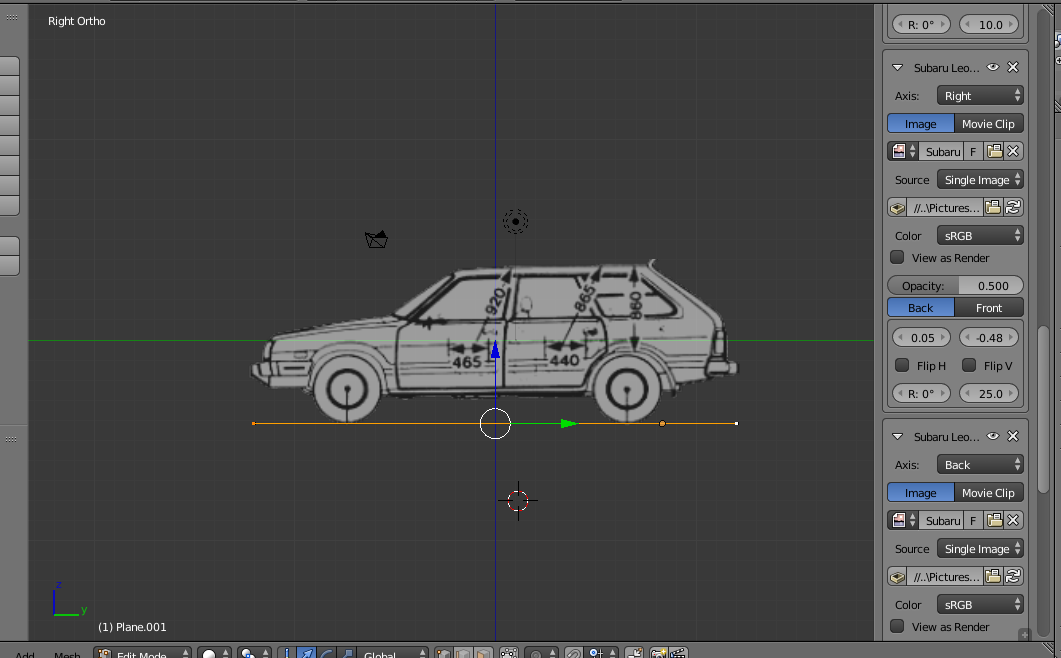Toggle fake user F in Back-axis panel

pyautogui.click(x=973, y=521)
